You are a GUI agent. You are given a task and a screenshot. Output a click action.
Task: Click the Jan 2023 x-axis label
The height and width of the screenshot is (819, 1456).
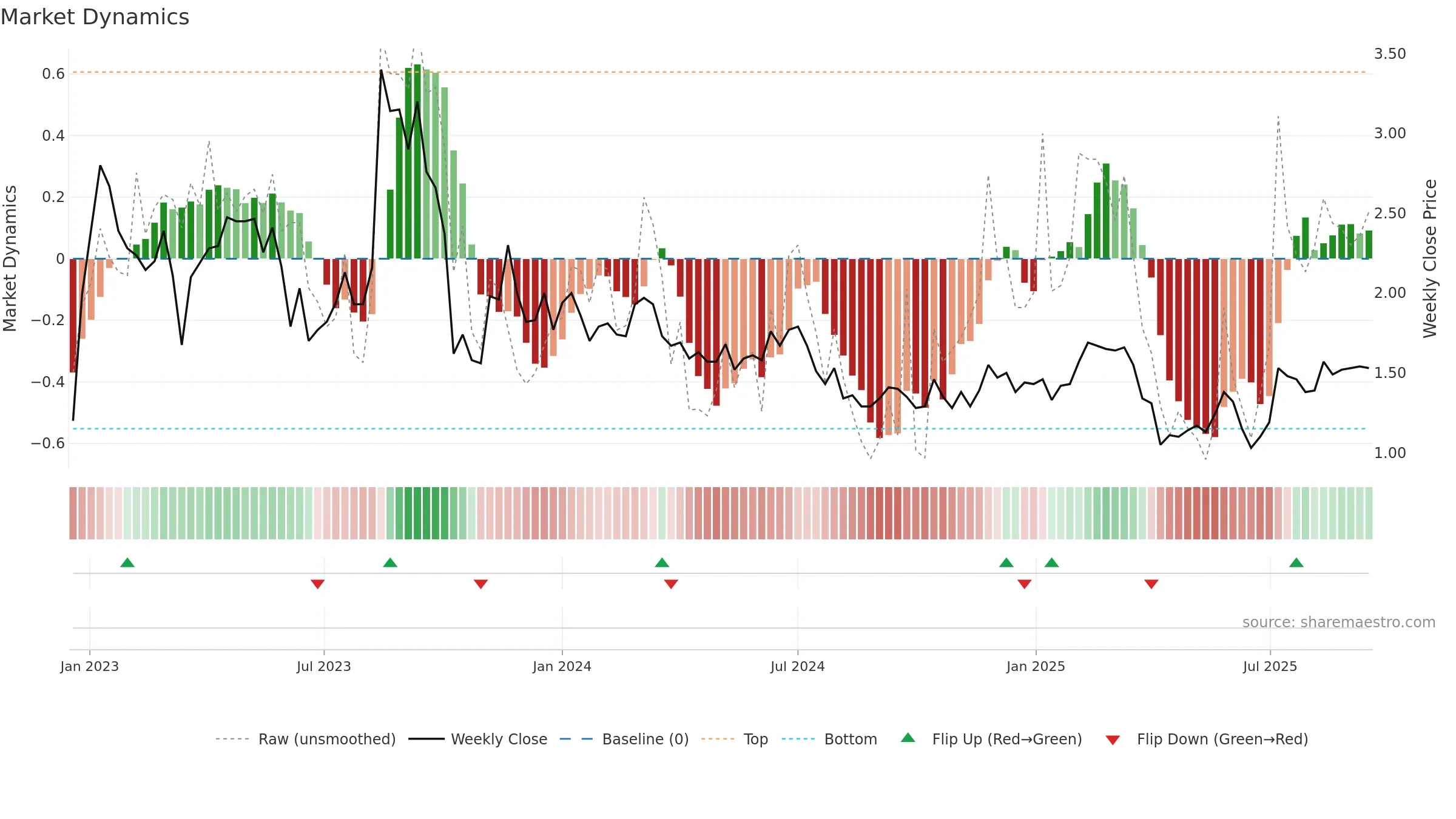[90, 666]
